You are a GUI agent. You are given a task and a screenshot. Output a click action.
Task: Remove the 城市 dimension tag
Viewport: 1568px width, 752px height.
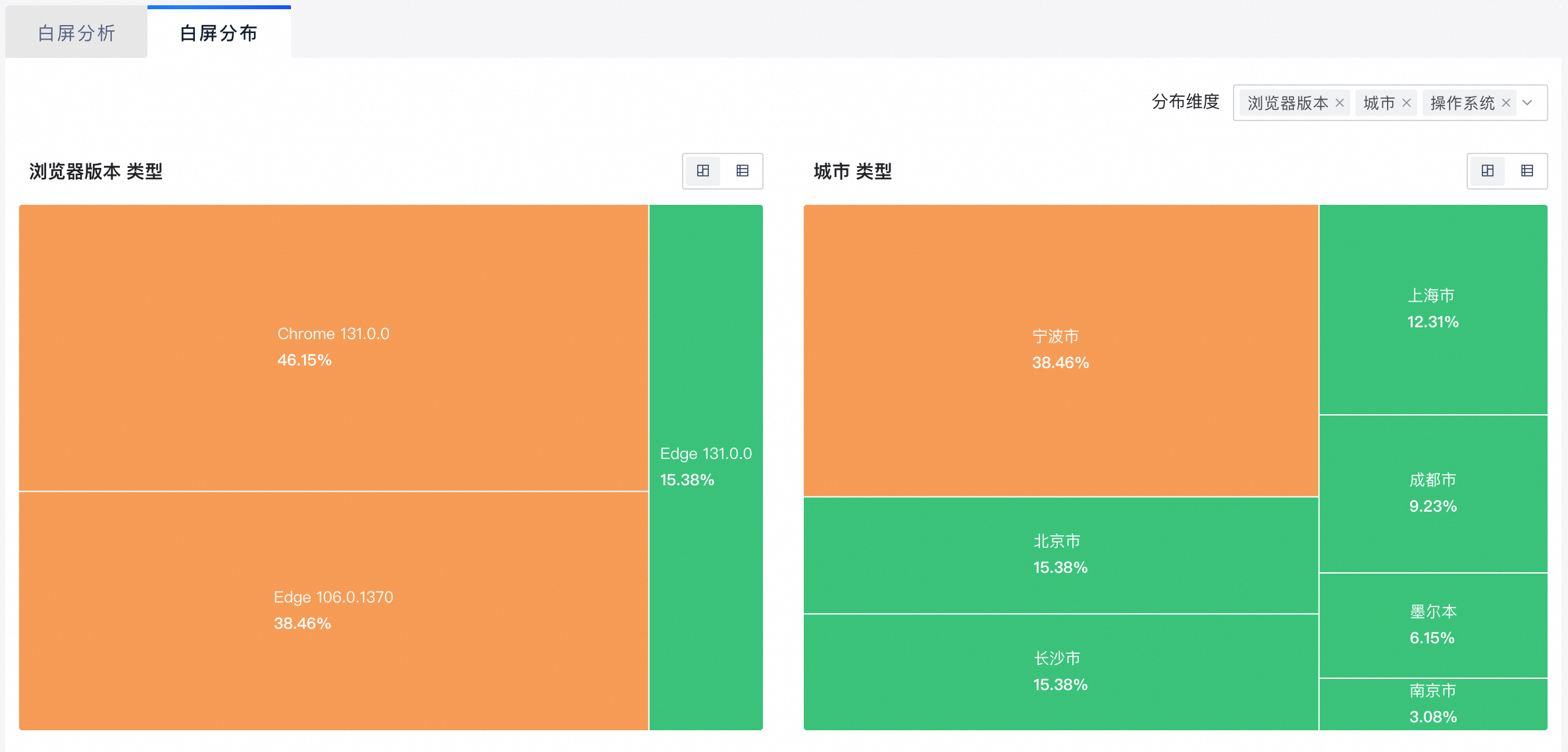coord(1407,103)
